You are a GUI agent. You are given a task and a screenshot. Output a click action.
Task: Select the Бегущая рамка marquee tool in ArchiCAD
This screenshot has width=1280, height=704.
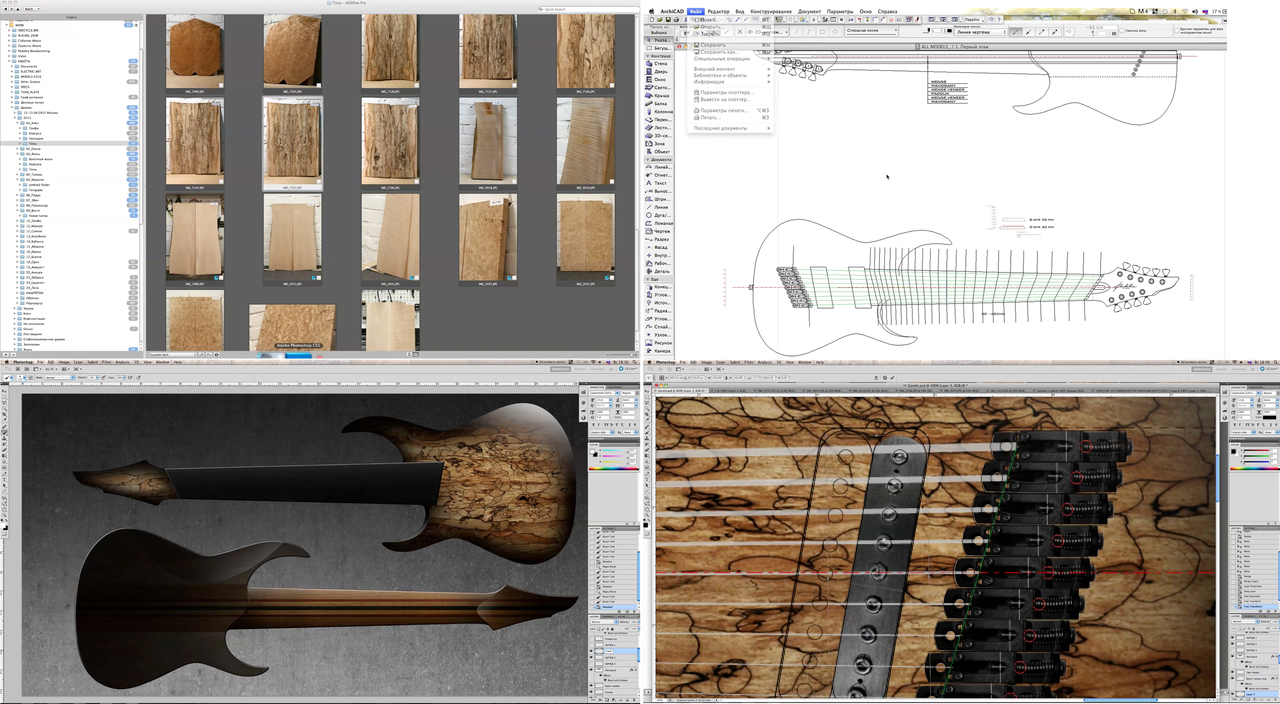pyautogui.click(x=658, y=48)
